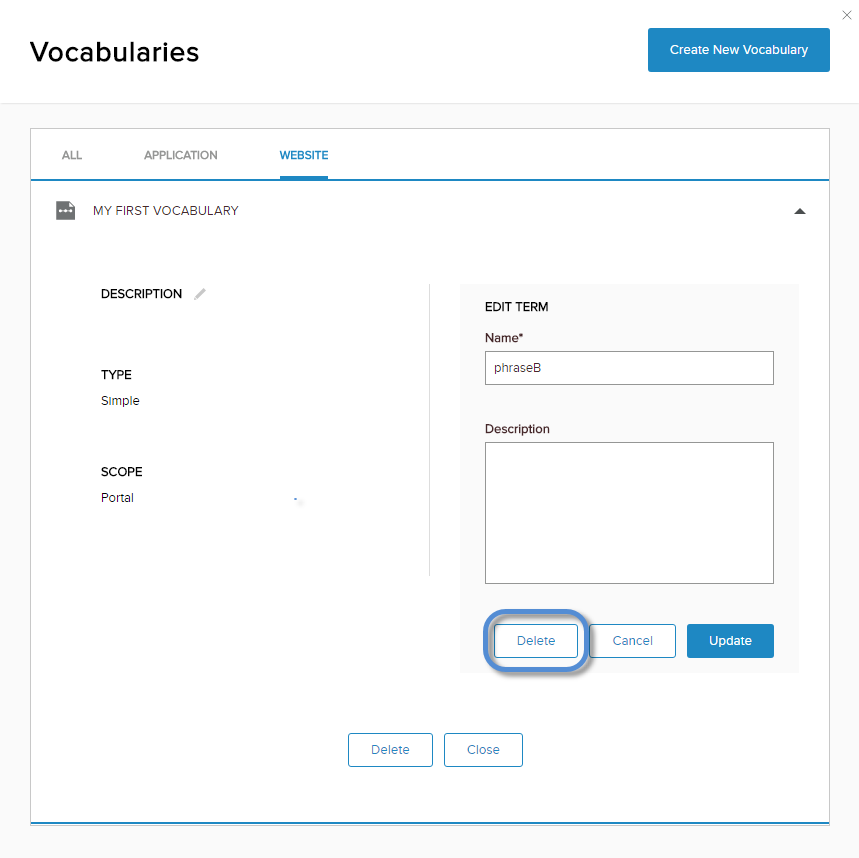Click Create New Vocabulary button
Screen dimensions: 859x858
tap(738, 50)
